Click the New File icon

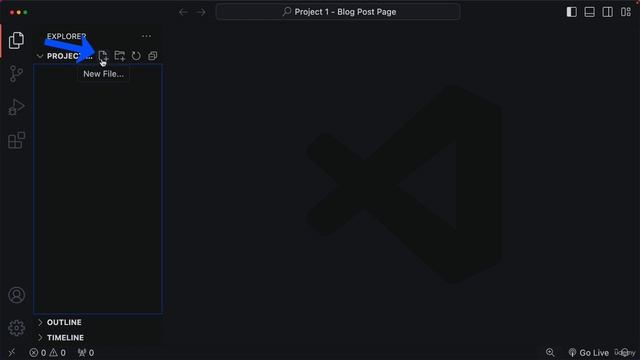(103, 56)
